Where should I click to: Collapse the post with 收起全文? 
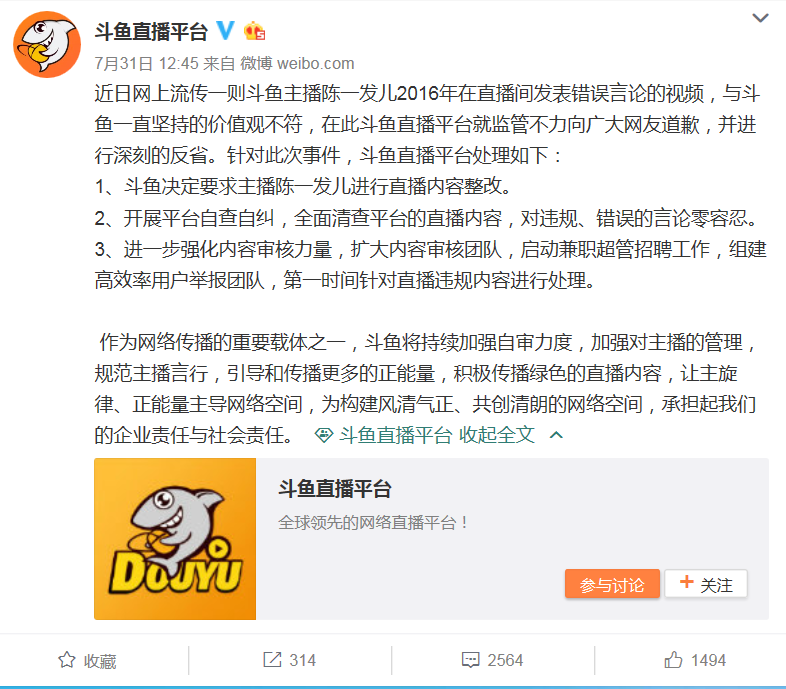497,435
